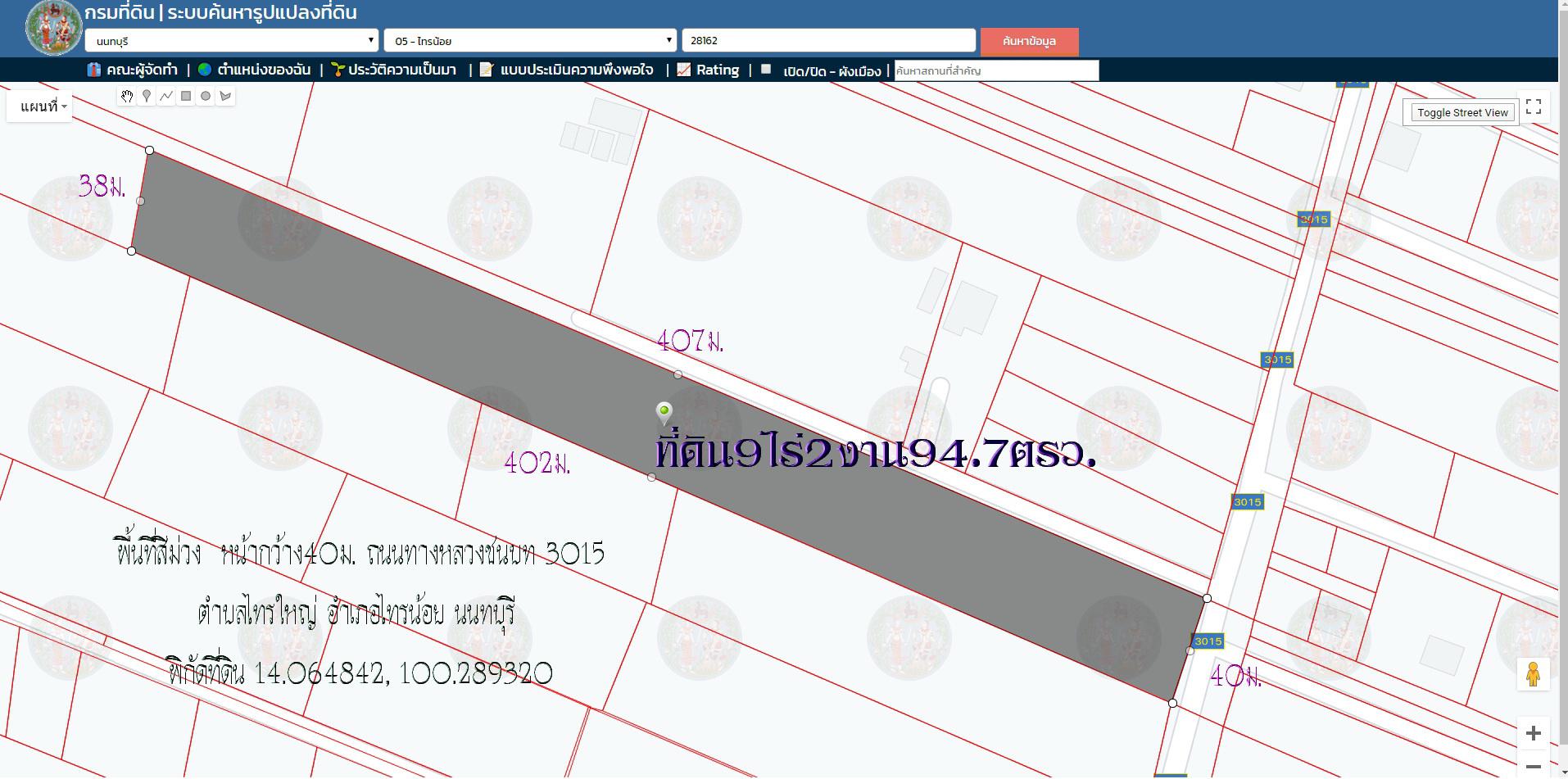Image resolution: width=1568 pixels, height=779 pixels.
Task: Click the Toggle Street View button
Action: [x=1462, y=112]
